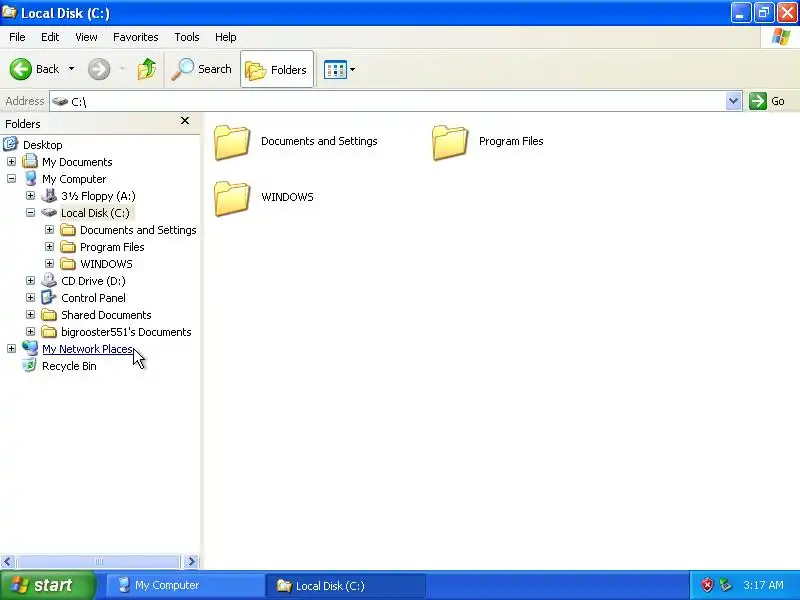This screenshot has height=600, width=800.
Task: Click the disabled Forward arrow icon
Action: click(99, 69)
